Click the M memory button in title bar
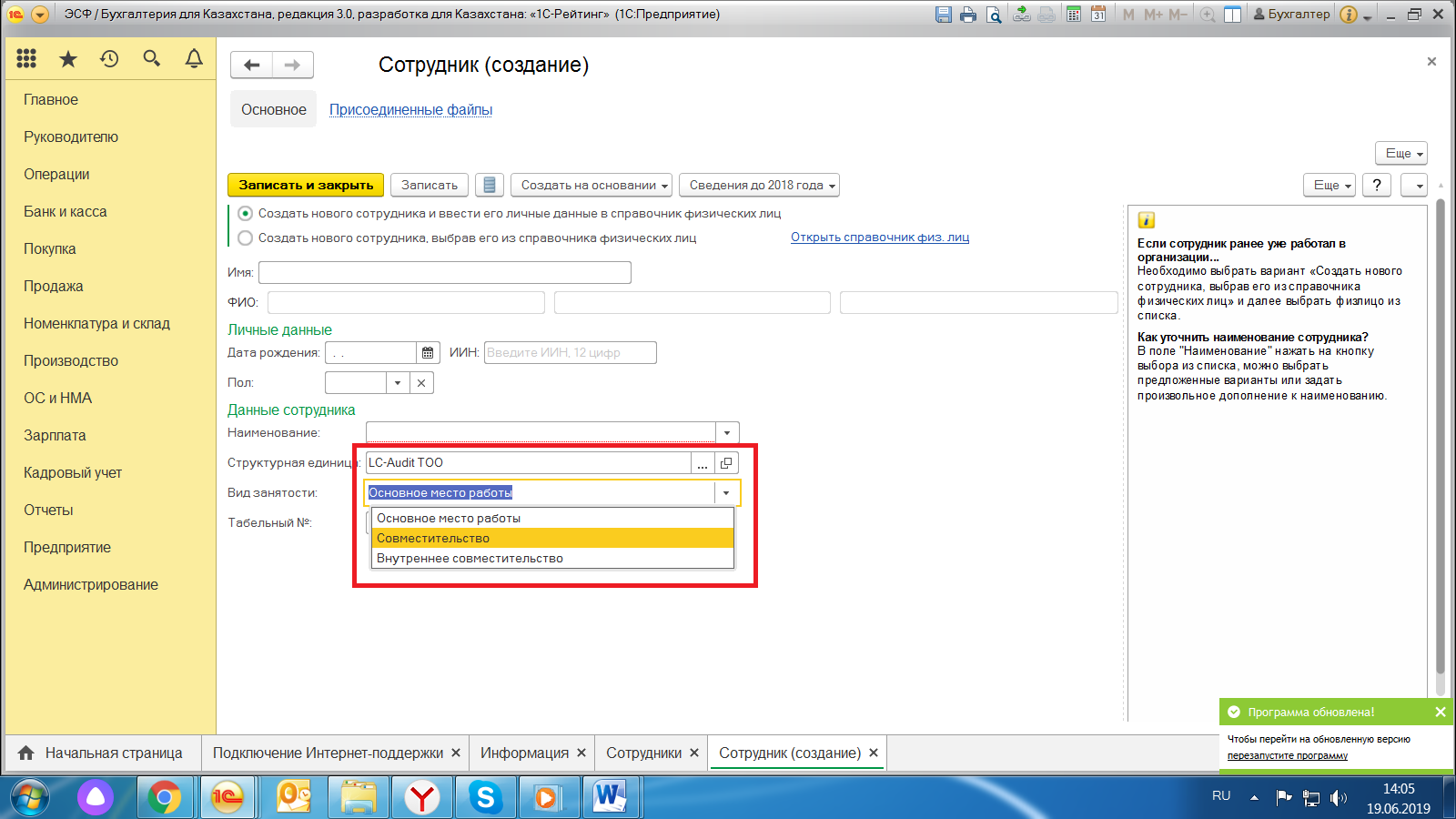The height and width of the screenshot is (819, 1456). (x=1128, y=15)
